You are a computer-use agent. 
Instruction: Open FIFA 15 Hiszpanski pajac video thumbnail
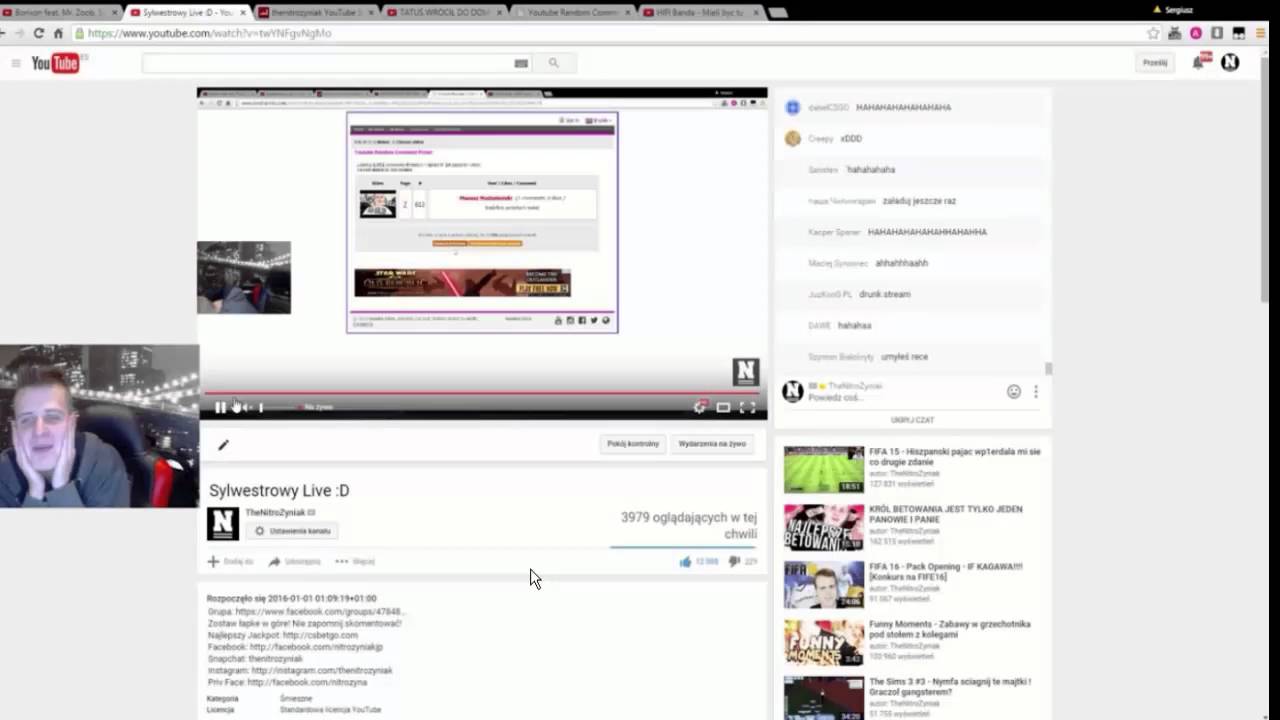824,469
